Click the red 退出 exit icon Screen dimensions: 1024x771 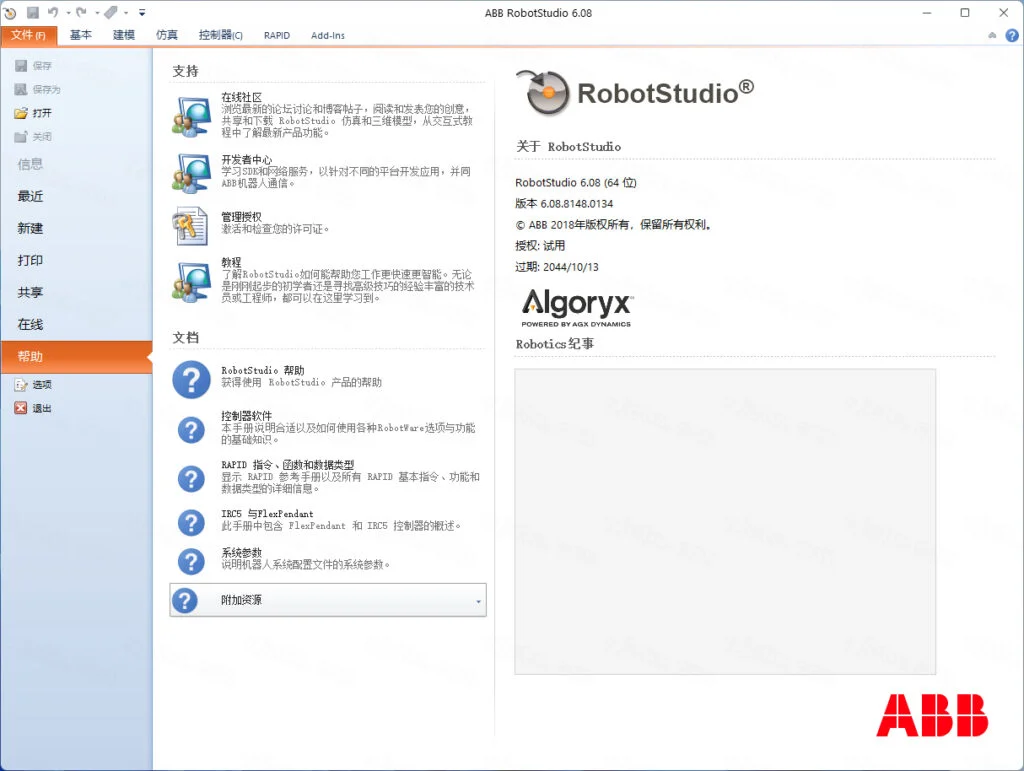[x=21, y=408]
